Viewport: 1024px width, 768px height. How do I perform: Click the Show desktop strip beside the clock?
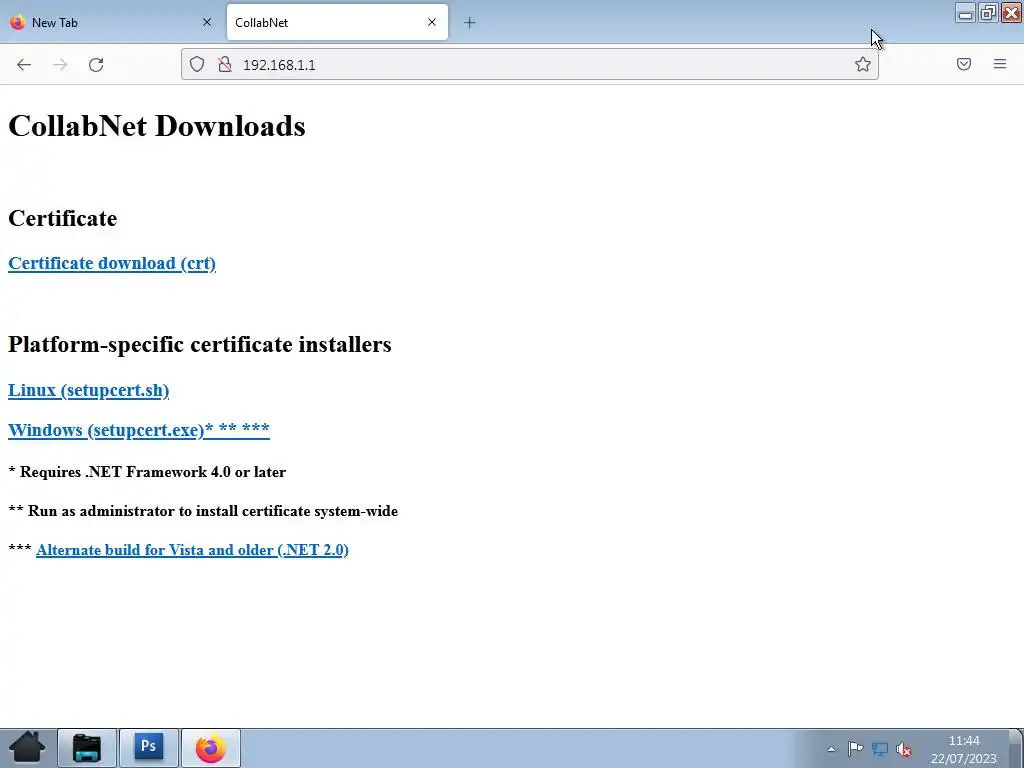[1016, 748]
